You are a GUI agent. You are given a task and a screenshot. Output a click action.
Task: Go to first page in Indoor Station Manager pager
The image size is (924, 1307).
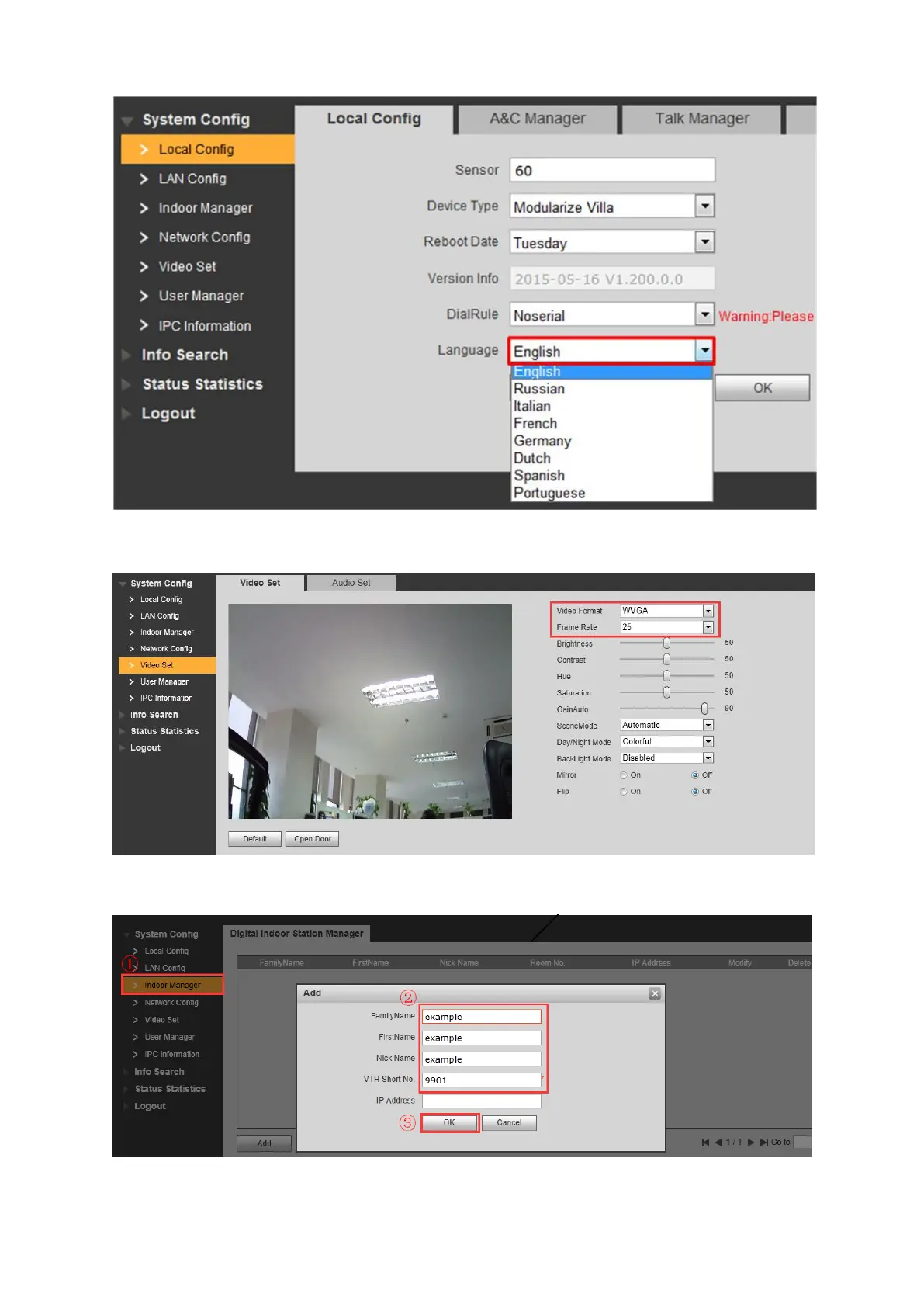coord(705,1142)
